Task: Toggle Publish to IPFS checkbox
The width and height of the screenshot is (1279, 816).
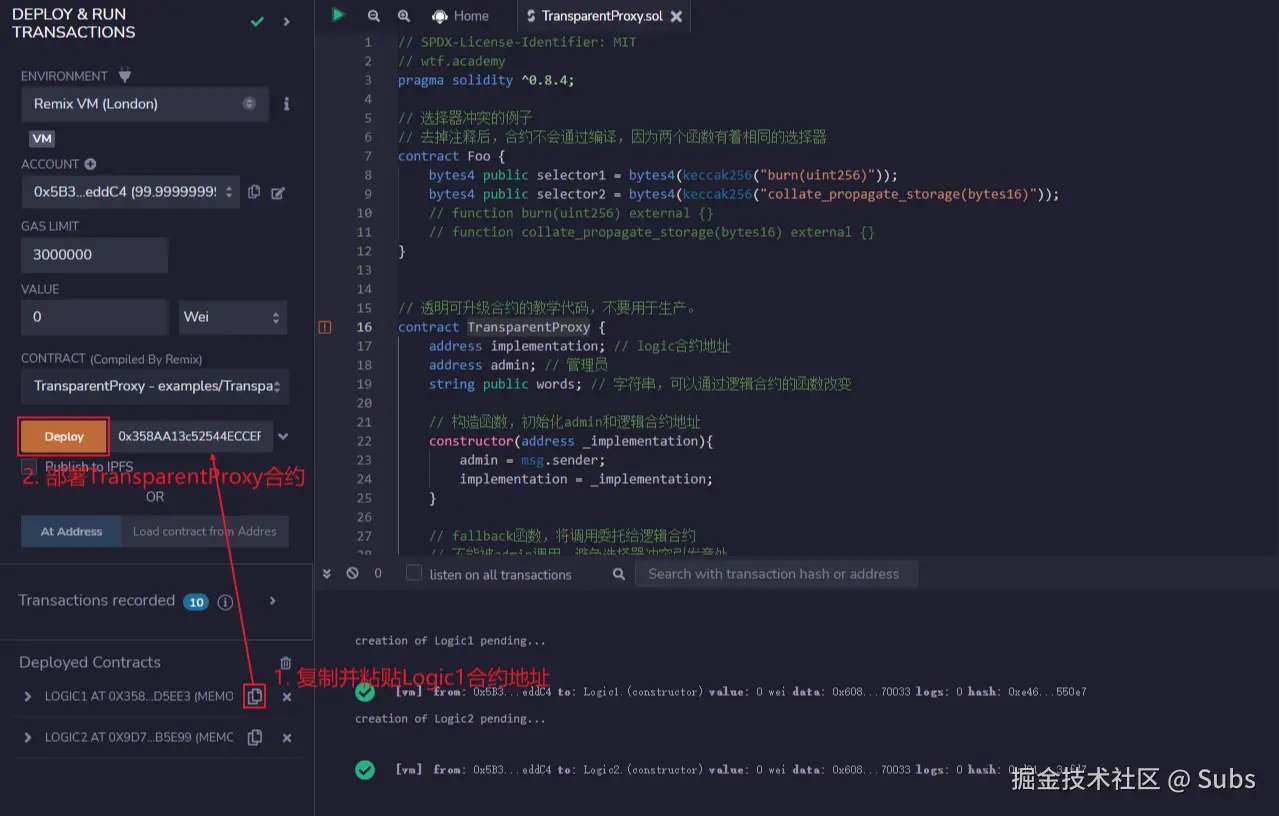Action: tap(29, 467)
